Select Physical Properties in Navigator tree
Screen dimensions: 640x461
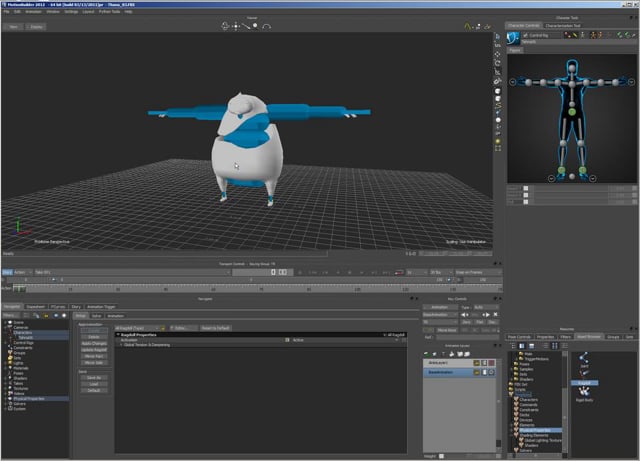[x=29, y=399]
